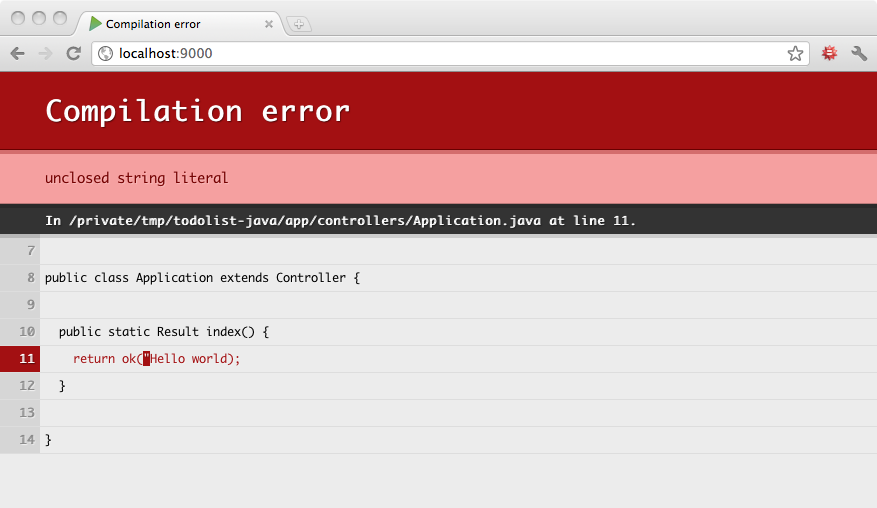Click the browser forward arrow

click(x=45, y=54)
